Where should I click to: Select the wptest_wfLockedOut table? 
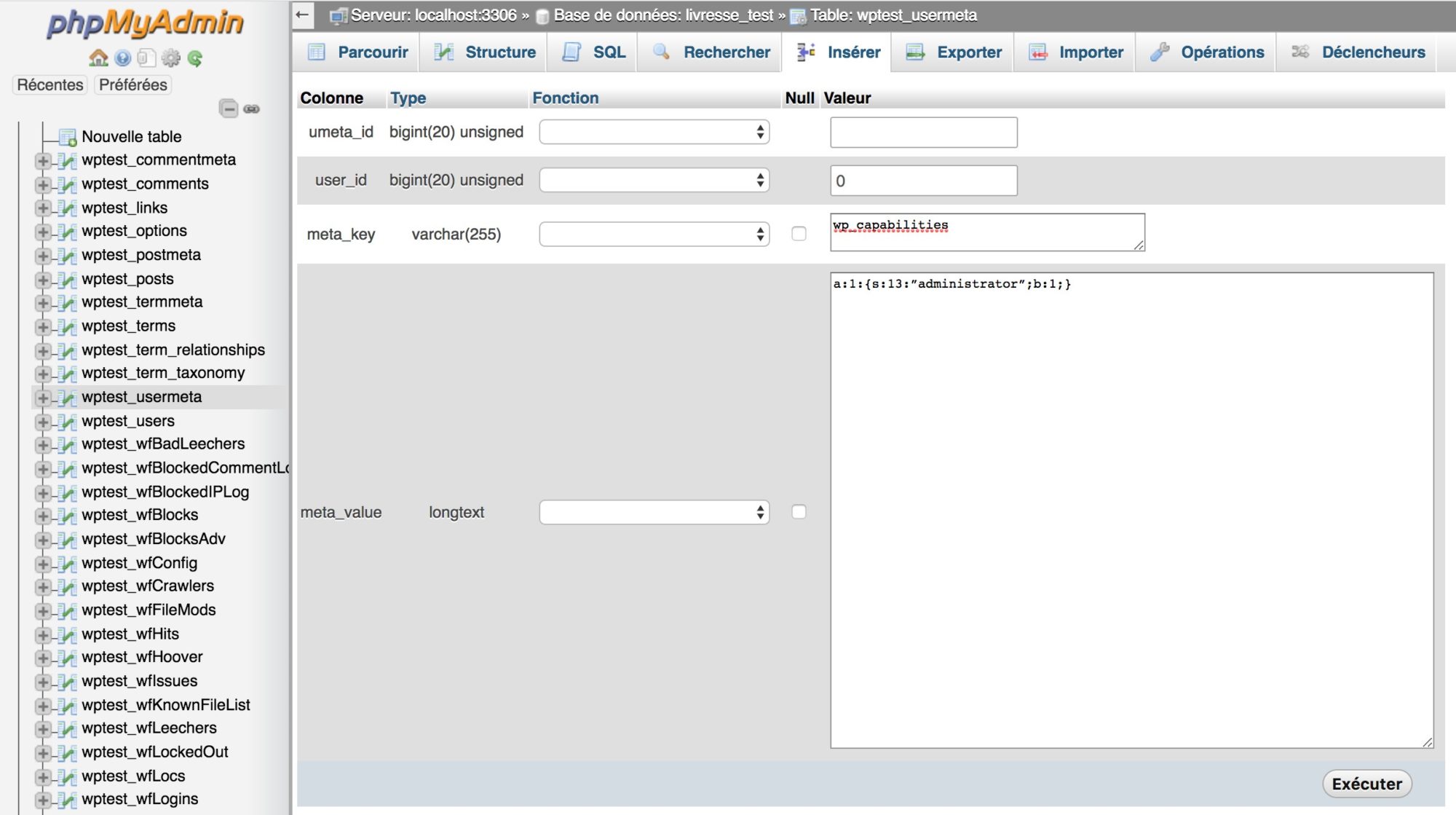(x=155, y=752)
